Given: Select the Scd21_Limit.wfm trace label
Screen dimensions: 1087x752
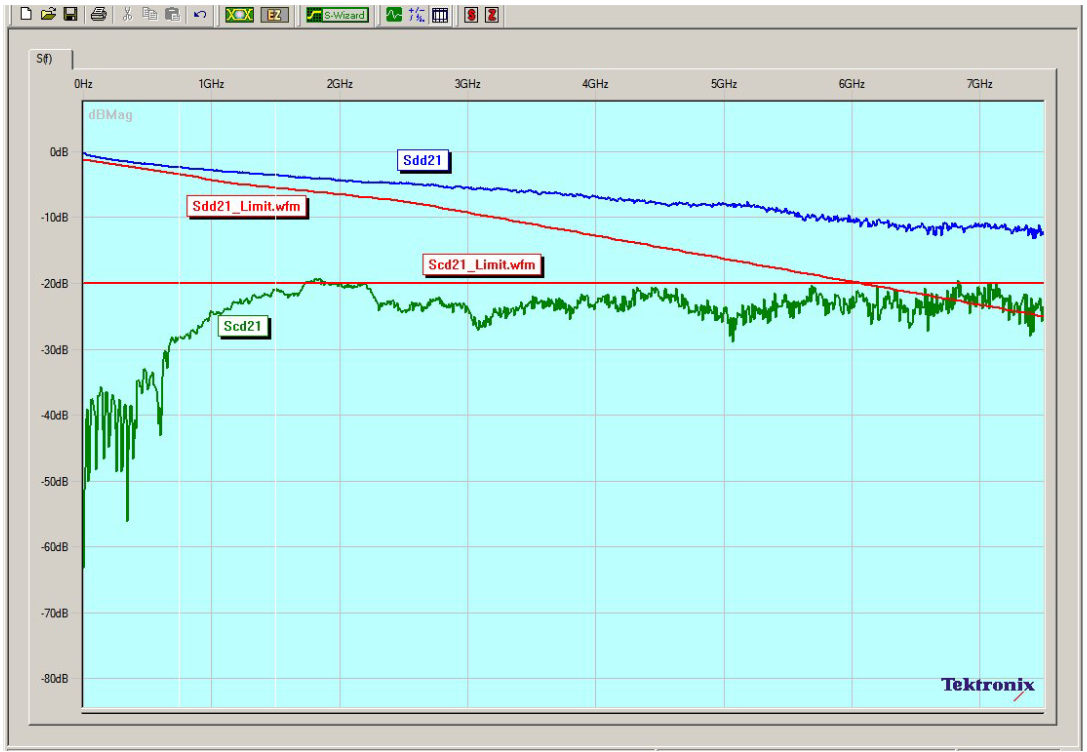Looking at the screenshot, I should (x=482, y=264).
